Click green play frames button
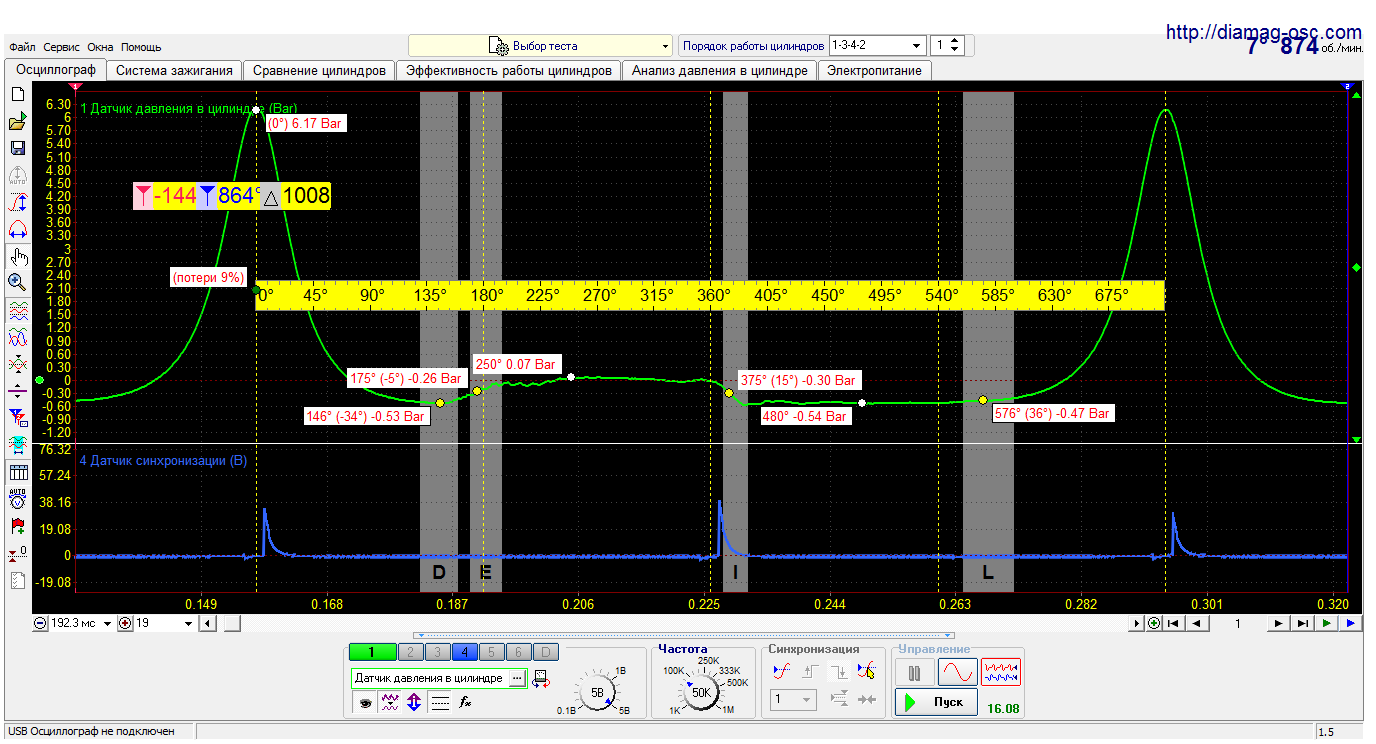 [x=1326, y=623]
